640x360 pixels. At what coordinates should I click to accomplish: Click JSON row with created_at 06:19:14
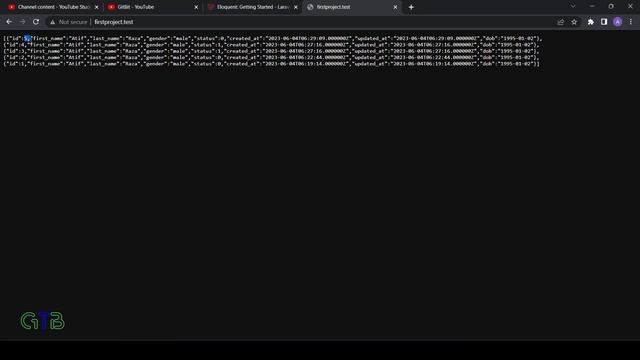tap(271, 64)
